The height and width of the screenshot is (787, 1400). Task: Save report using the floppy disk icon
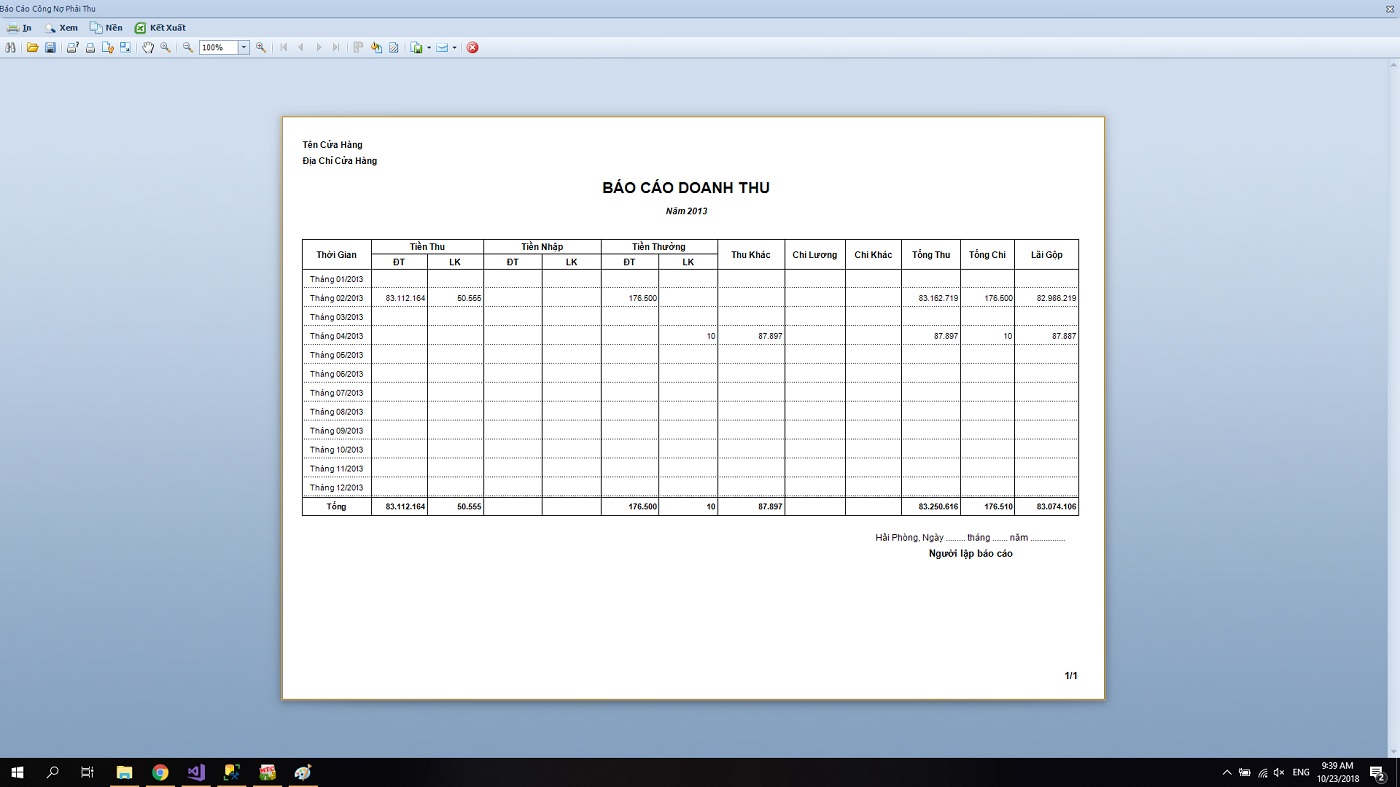point(50,47)
